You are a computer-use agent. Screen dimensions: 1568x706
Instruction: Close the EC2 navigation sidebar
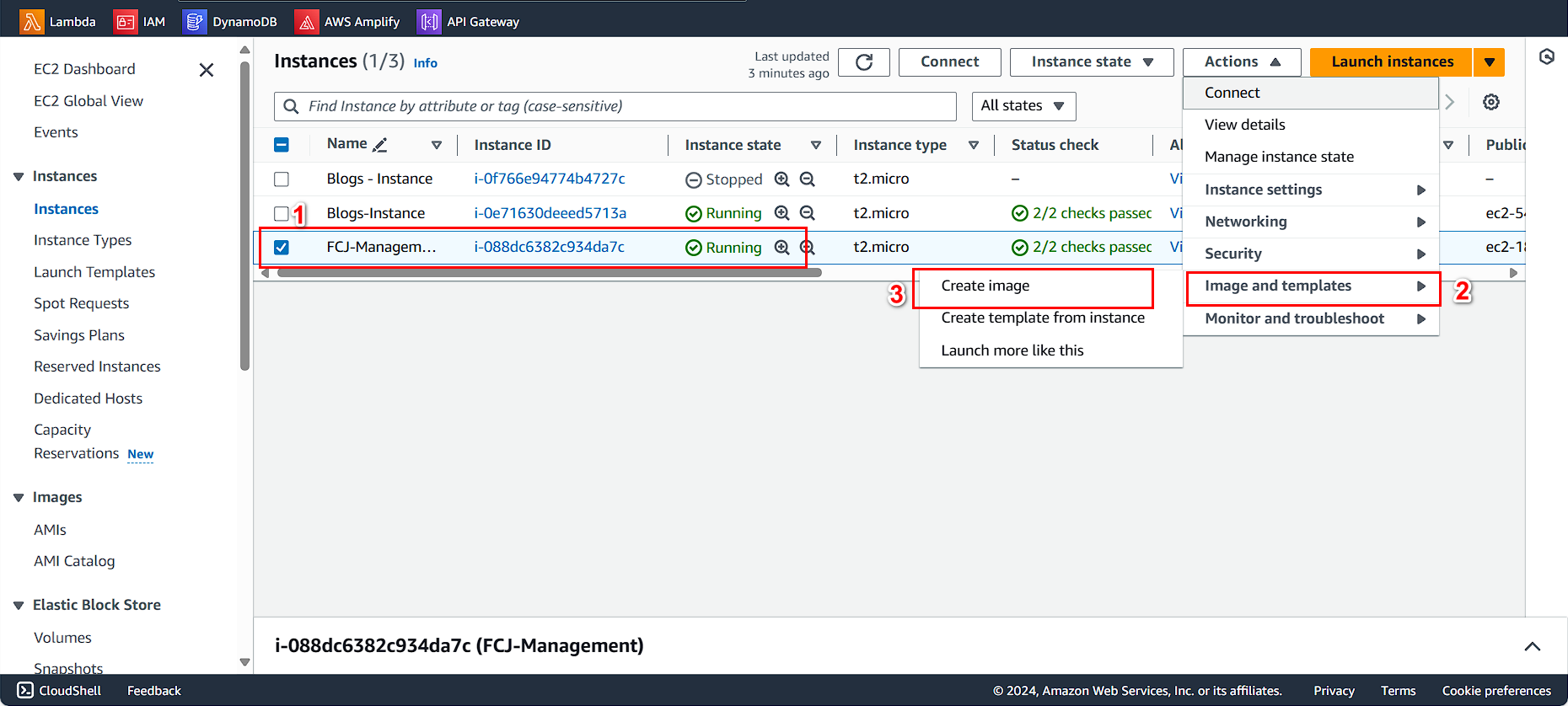click(207, 70)
